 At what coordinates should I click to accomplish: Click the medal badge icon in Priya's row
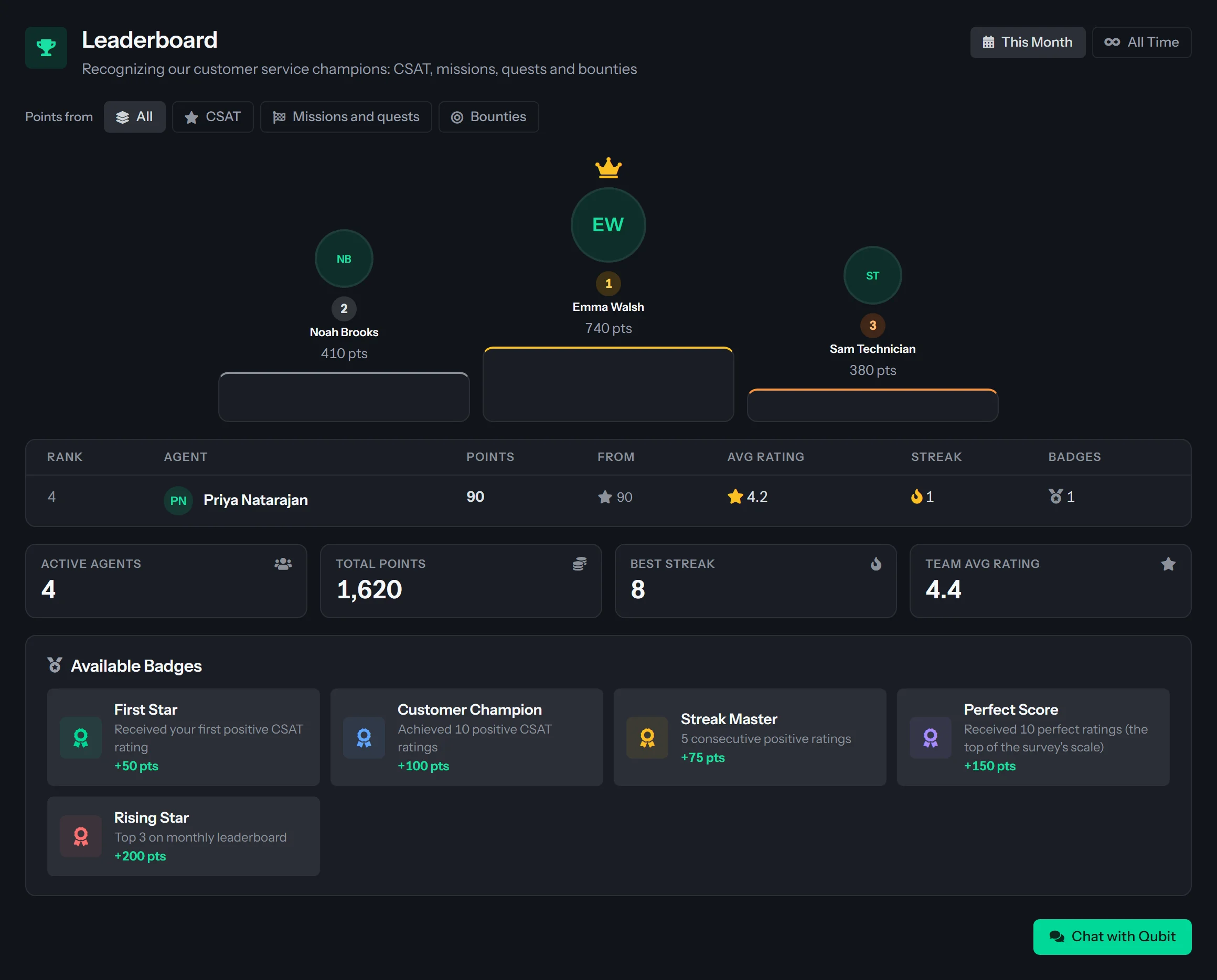pos(1055,496)
